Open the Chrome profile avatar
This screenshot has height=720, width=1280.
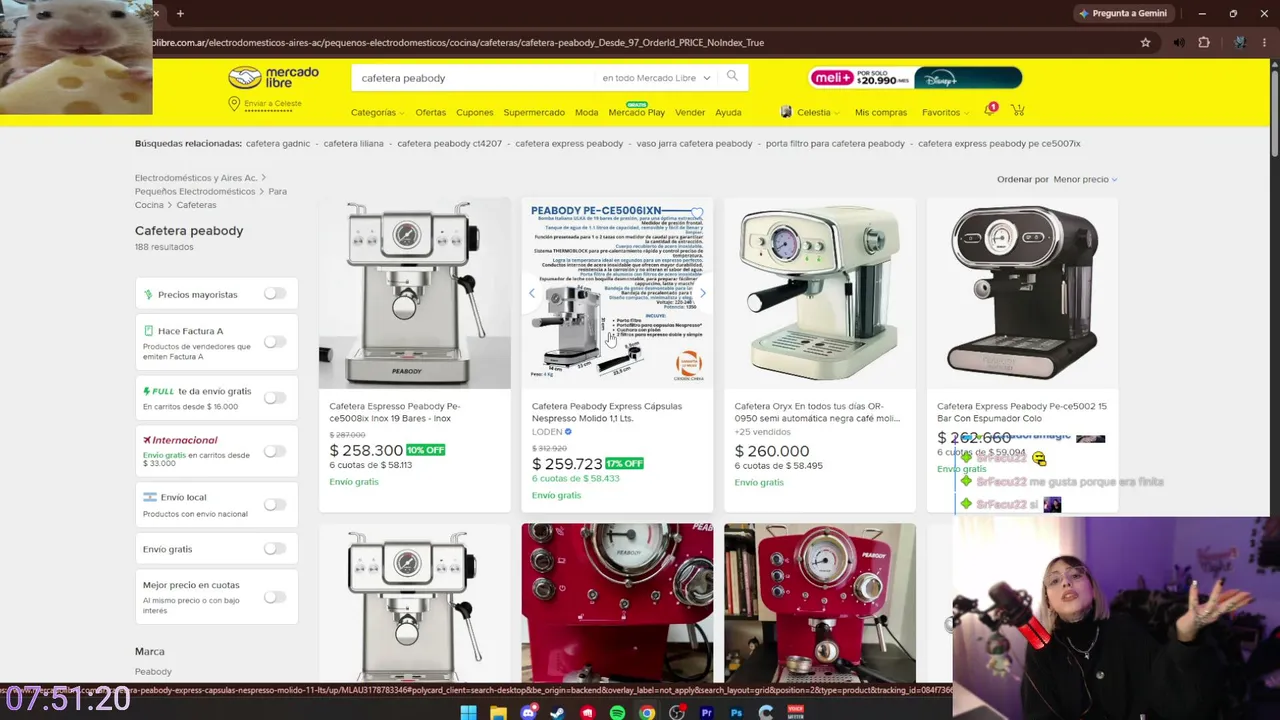tap(1239, 42)
